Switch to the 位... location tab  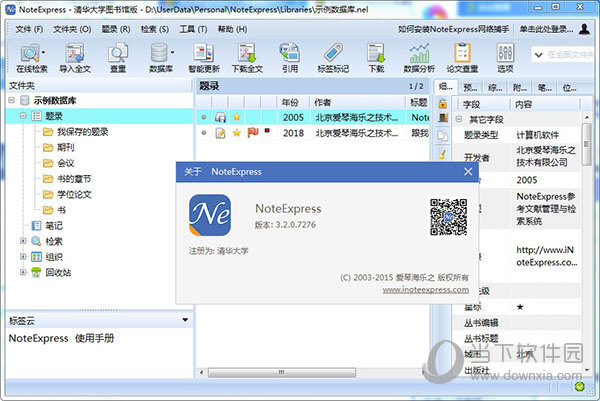(x=569, y=88)
